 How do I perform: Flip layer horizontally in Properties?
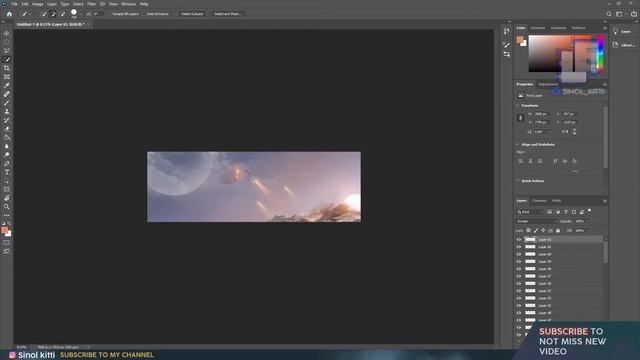tap(565, 131)
